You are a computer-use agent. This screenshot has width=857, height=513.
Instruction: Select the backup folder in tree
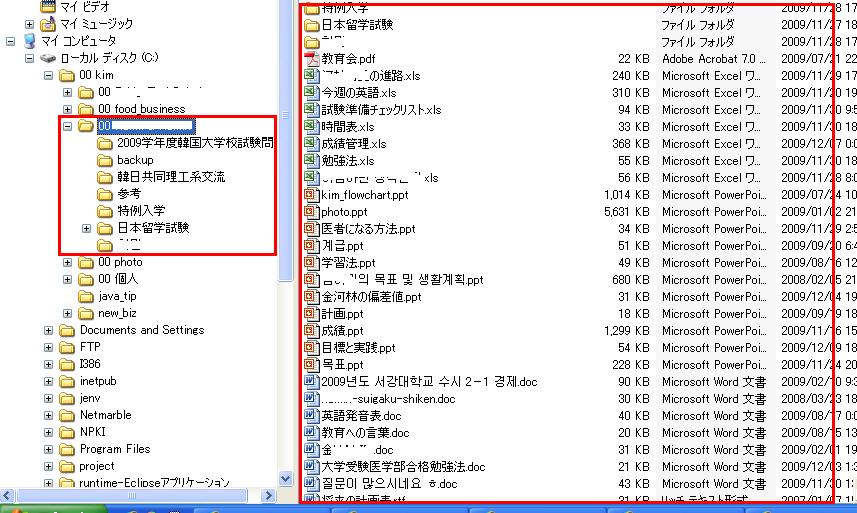point(135,160)
